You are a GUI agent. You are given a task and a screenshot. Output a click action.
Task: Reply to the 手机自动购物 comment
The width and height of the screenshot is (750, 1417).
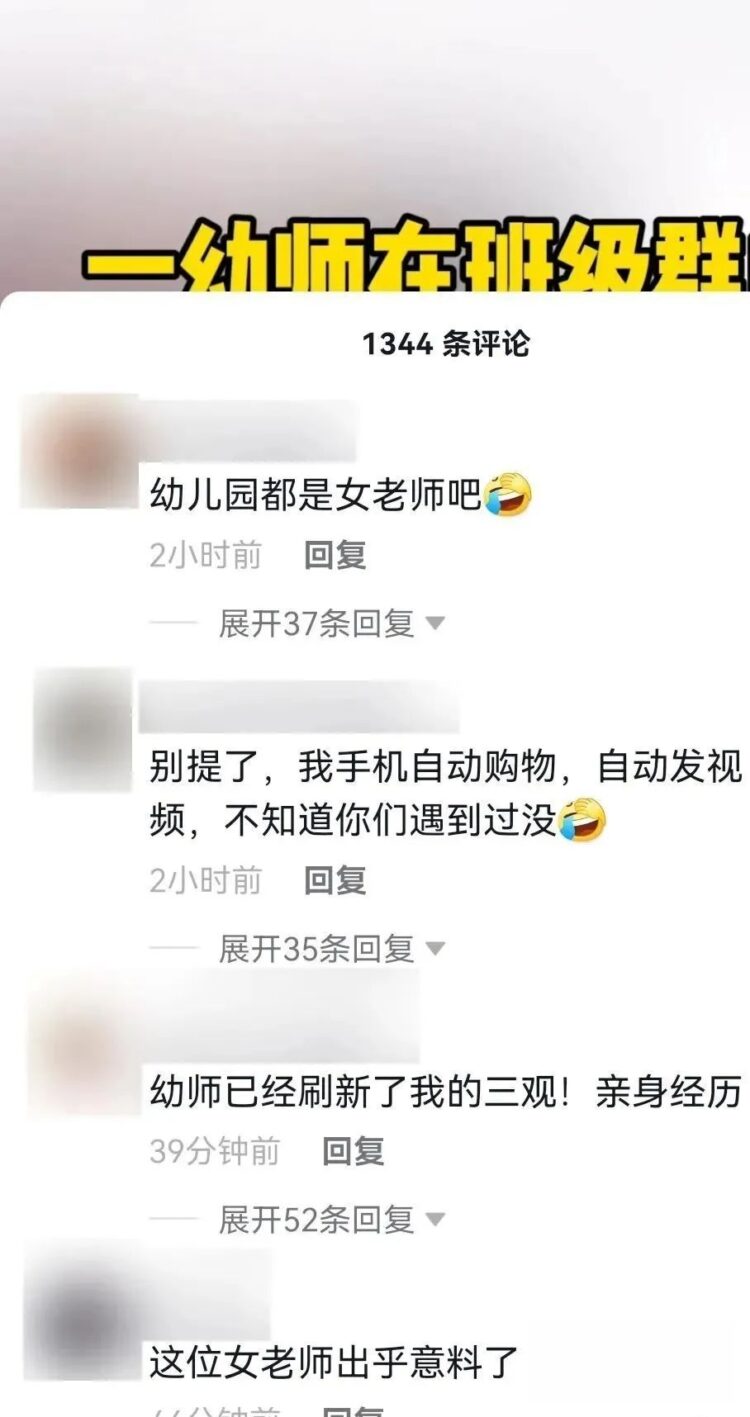coord(335,880)
